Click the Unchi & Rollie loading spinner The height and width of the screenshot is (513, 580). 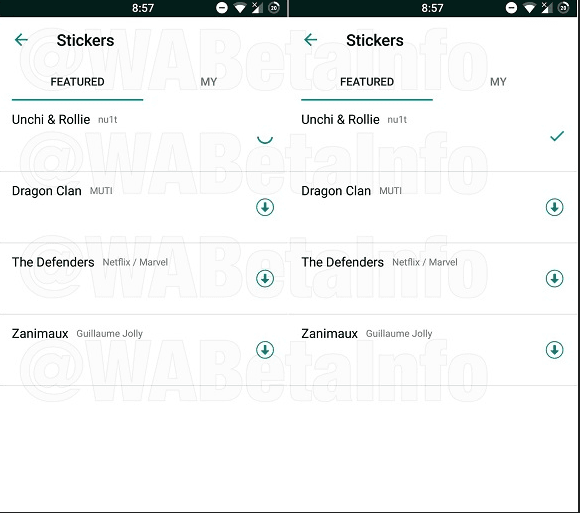click(x=265, y=139)
